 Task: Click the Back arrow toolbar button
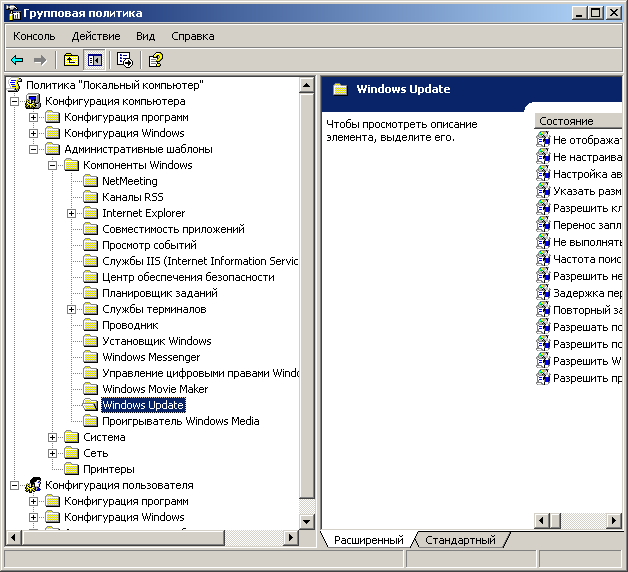click(x=17, y=60)
